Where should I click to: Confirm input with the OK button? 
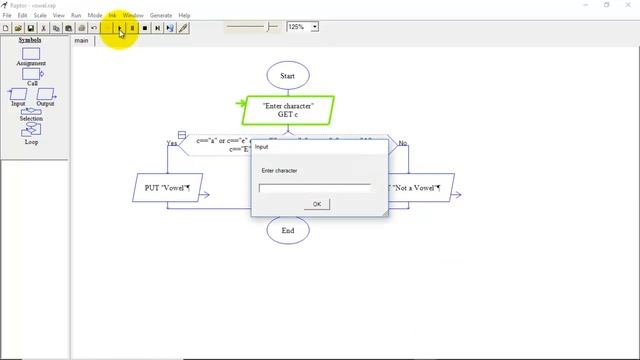tap(317, 204)
